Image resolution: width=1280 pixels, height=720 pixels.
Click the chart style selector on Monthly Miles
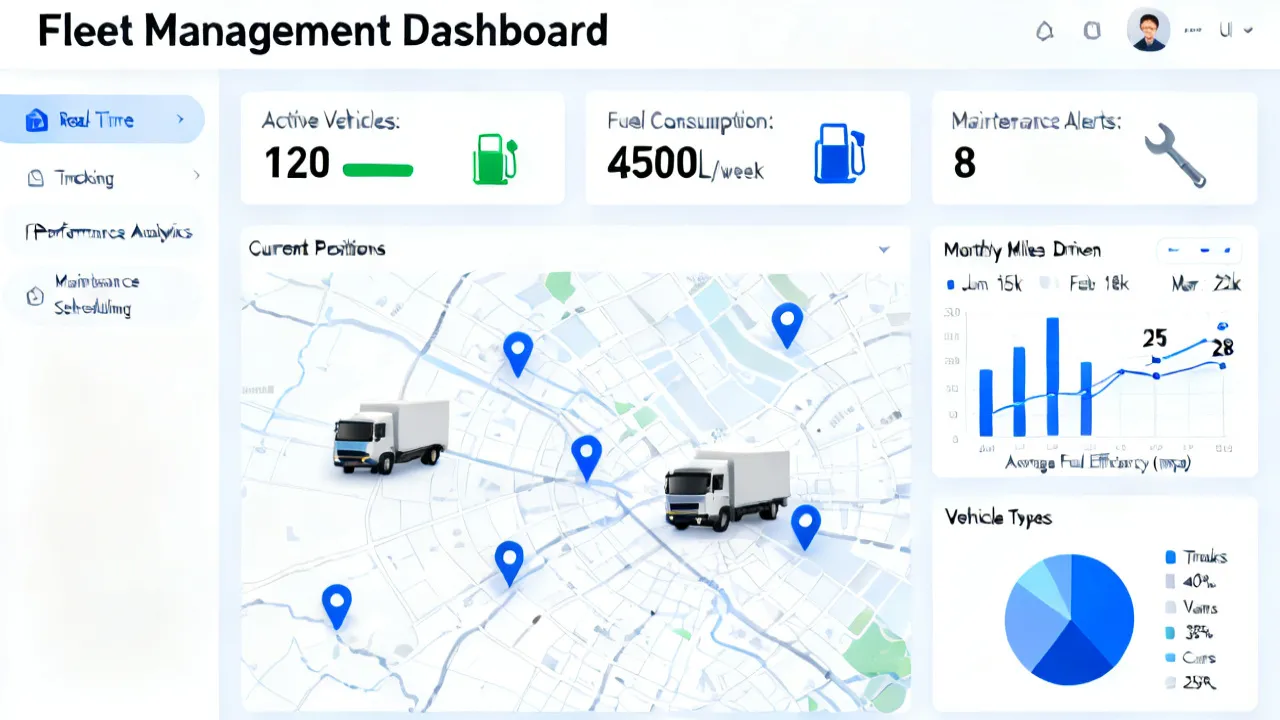tap(1198, 250)
